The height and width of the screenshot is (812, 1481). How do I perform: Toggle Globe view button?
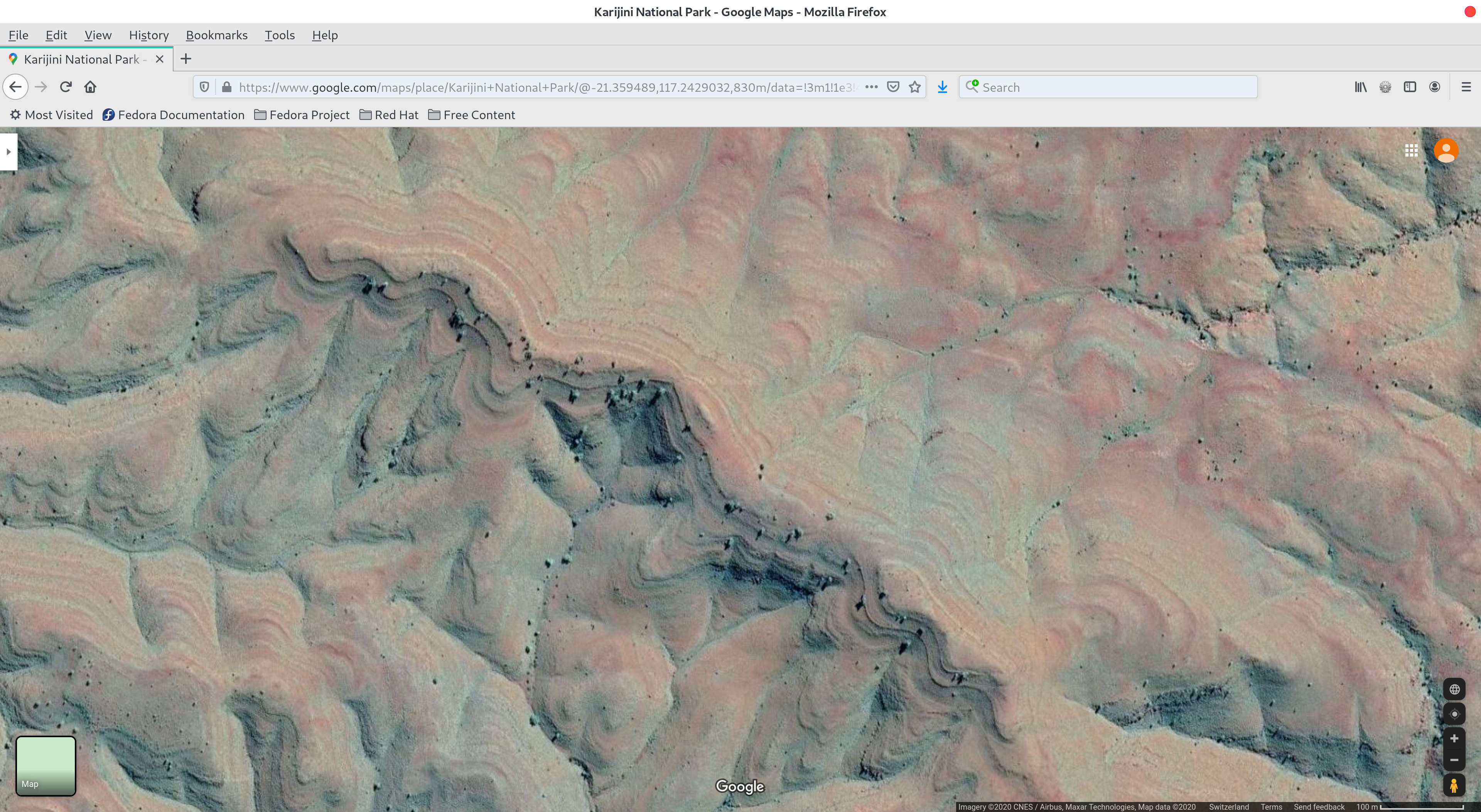click(x=1454, y=690)
